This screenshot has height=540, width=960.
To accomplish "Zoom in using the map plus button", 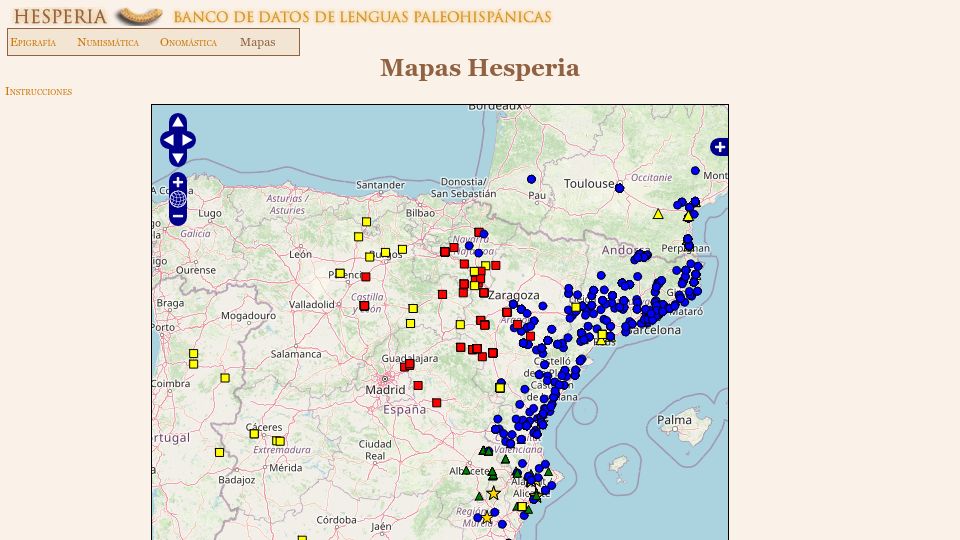I will coord(178,182).
